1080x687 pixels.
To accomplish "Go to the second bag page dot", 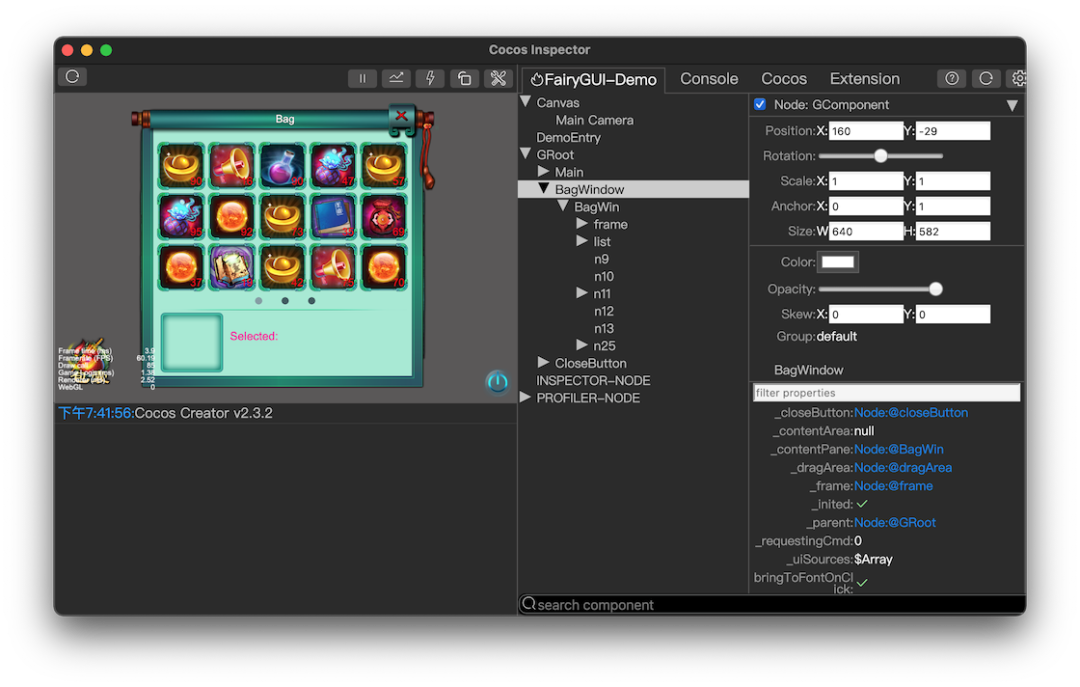I will coord(285,300).
